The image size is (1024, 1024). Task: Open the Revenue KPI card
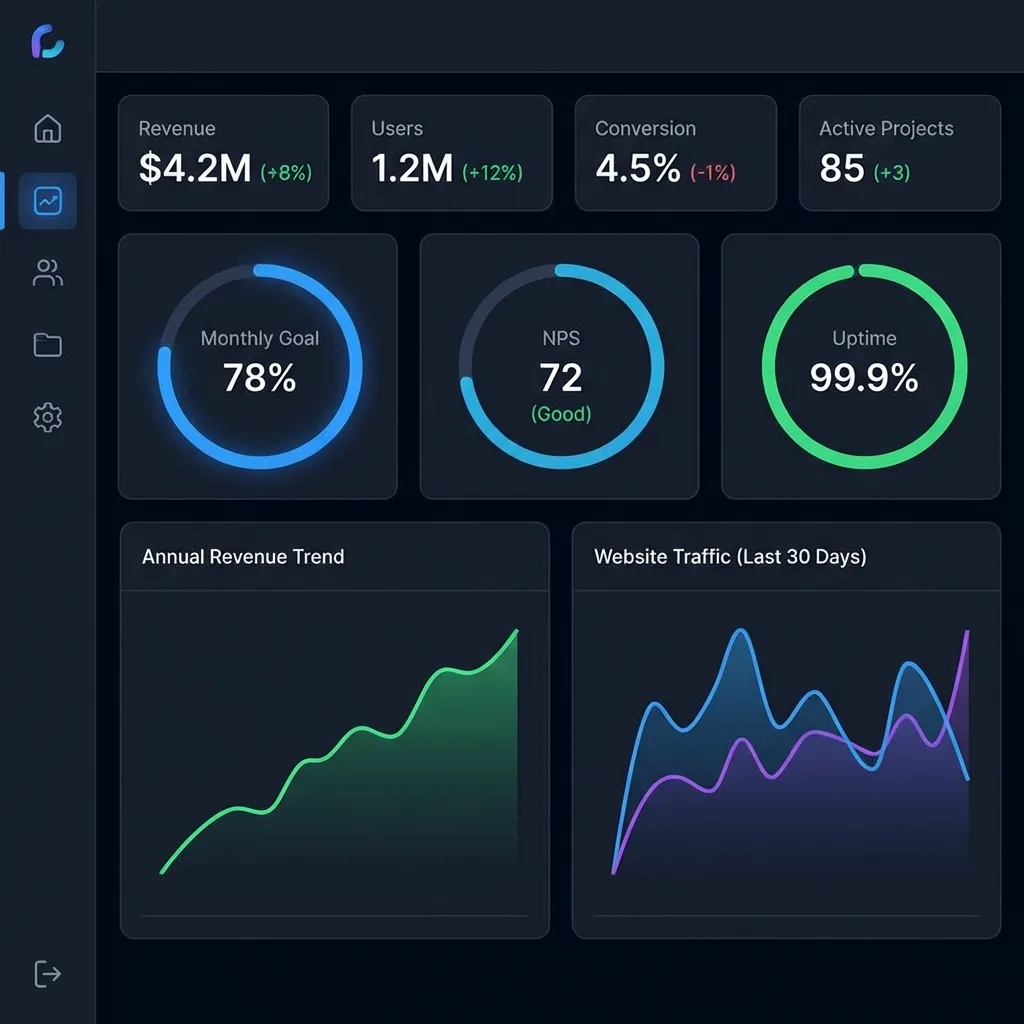[x=224, y=152]
